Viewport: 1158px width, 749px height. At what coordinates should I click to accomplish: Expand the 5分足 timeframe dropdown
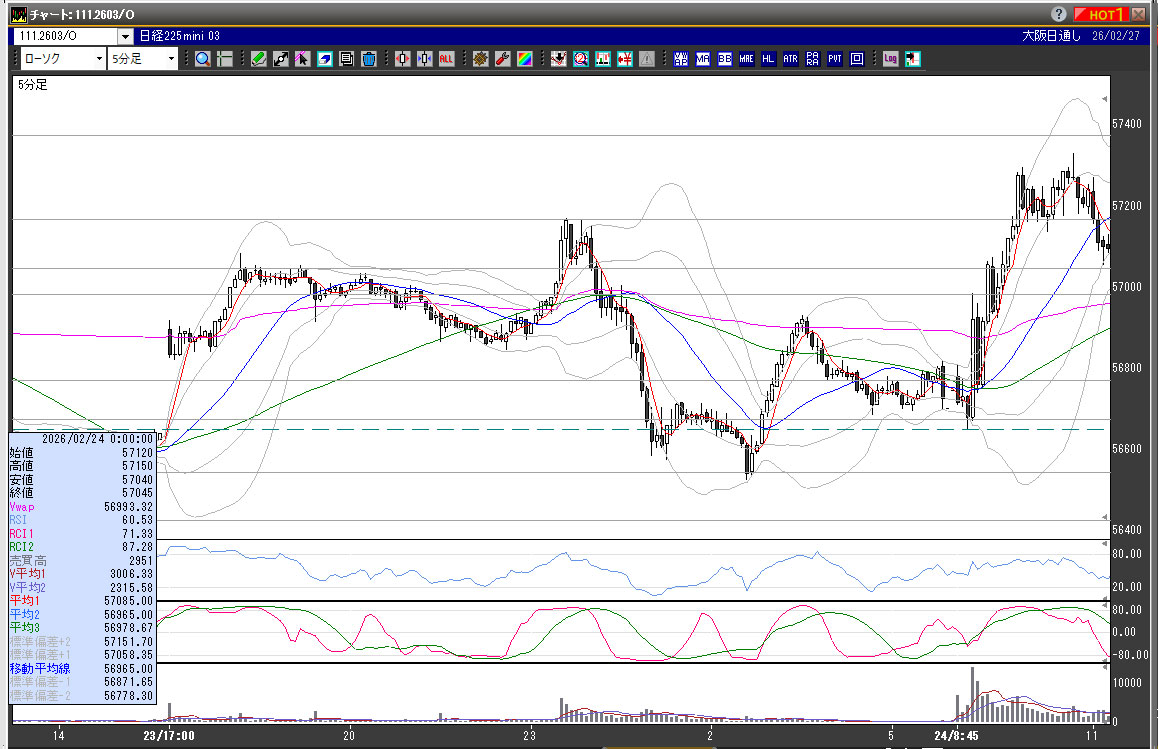(171, 59)
